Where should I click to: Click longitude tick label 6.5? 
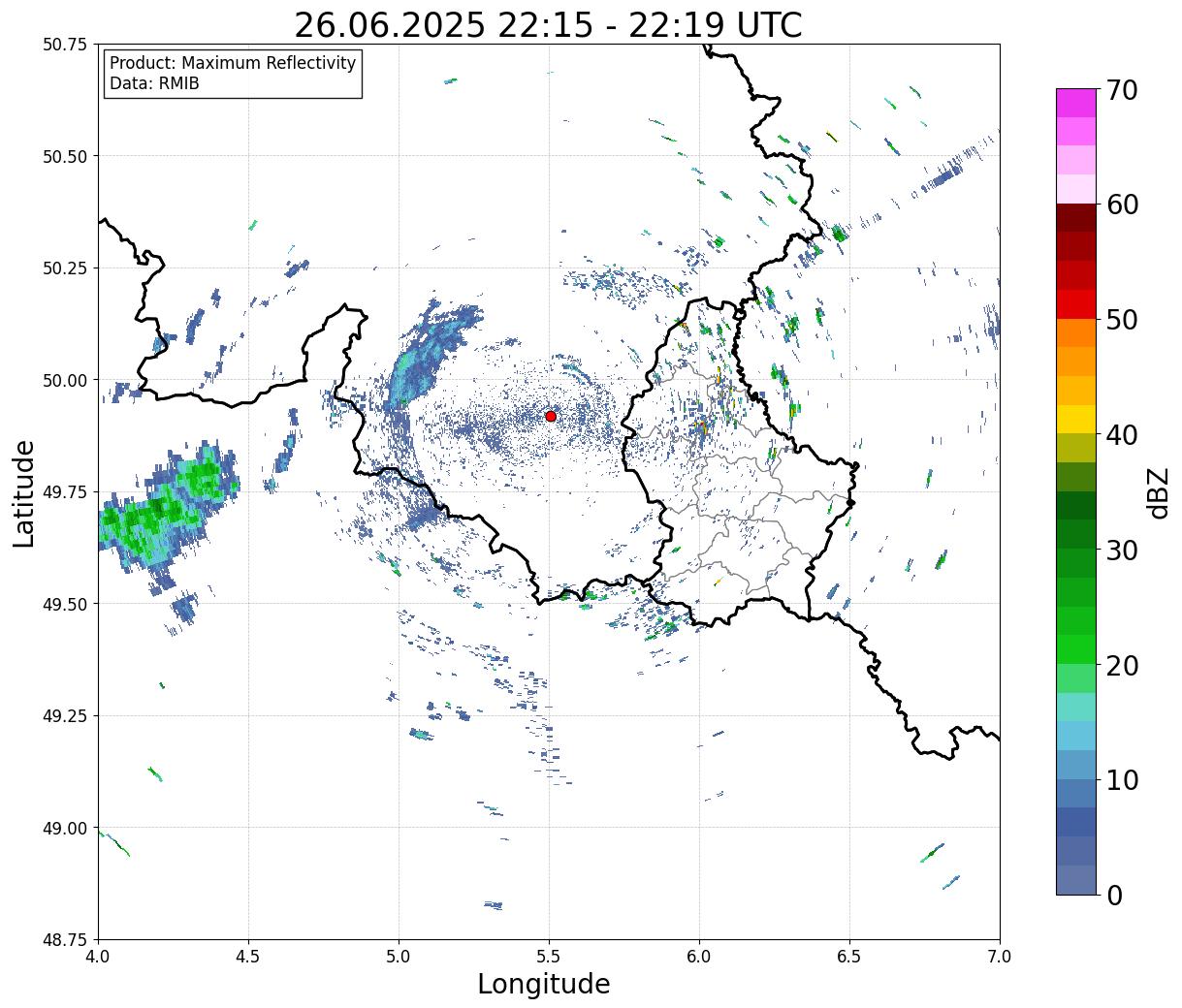coord(849,957)
